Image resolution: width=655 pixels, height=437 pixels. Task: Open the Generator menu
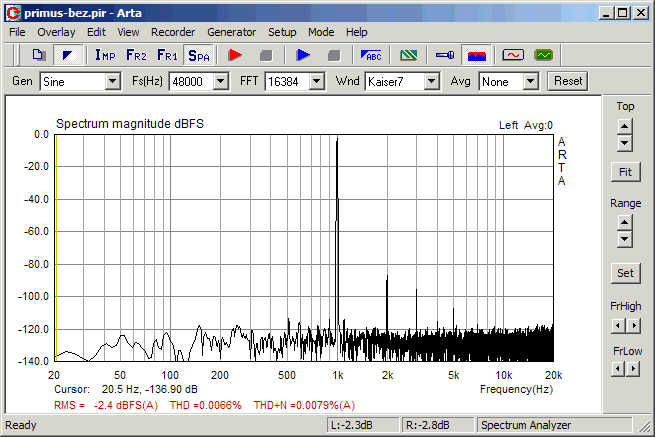coord(231,32)
